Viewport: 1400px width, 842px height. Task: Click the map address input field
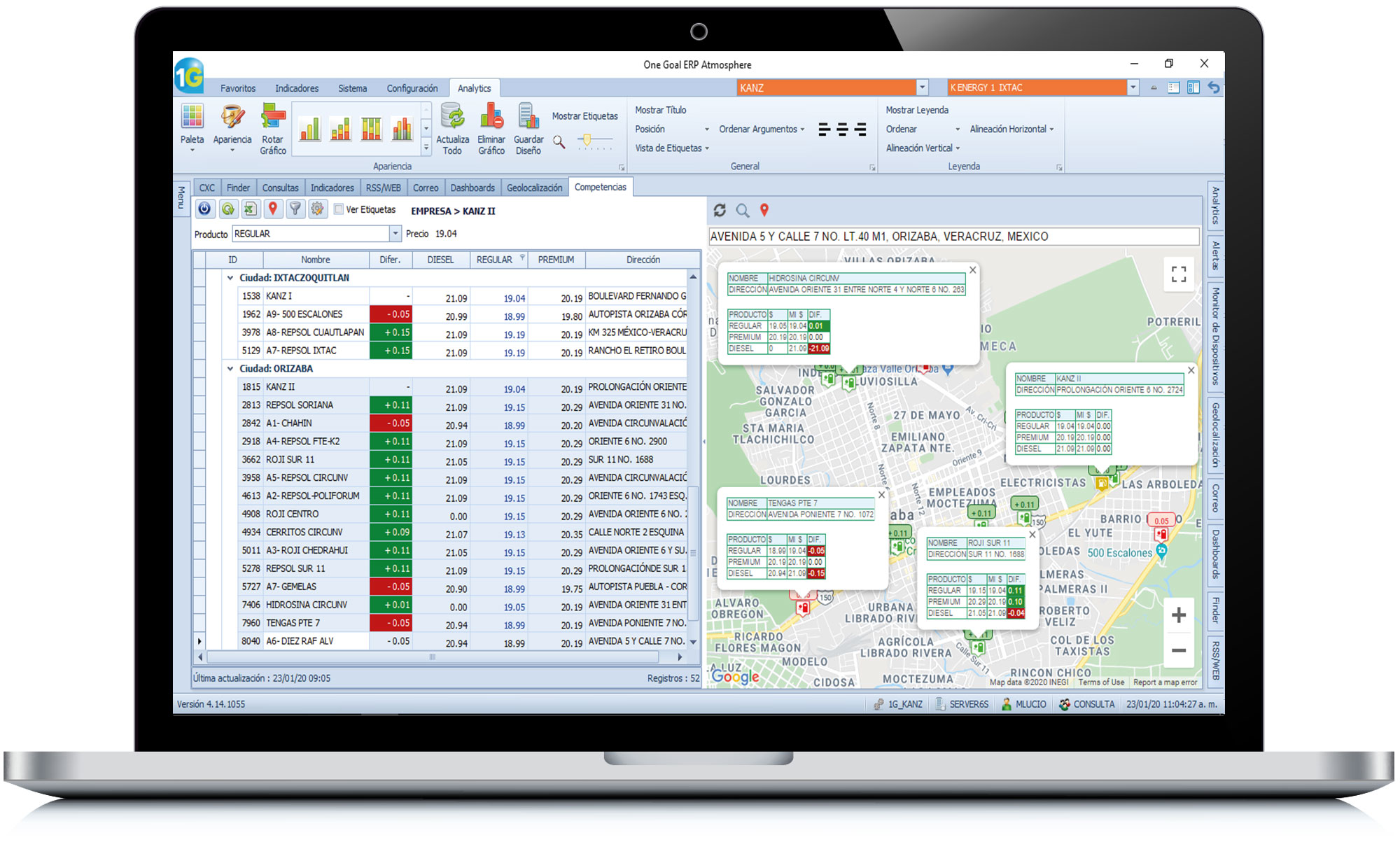click(953, 237)
